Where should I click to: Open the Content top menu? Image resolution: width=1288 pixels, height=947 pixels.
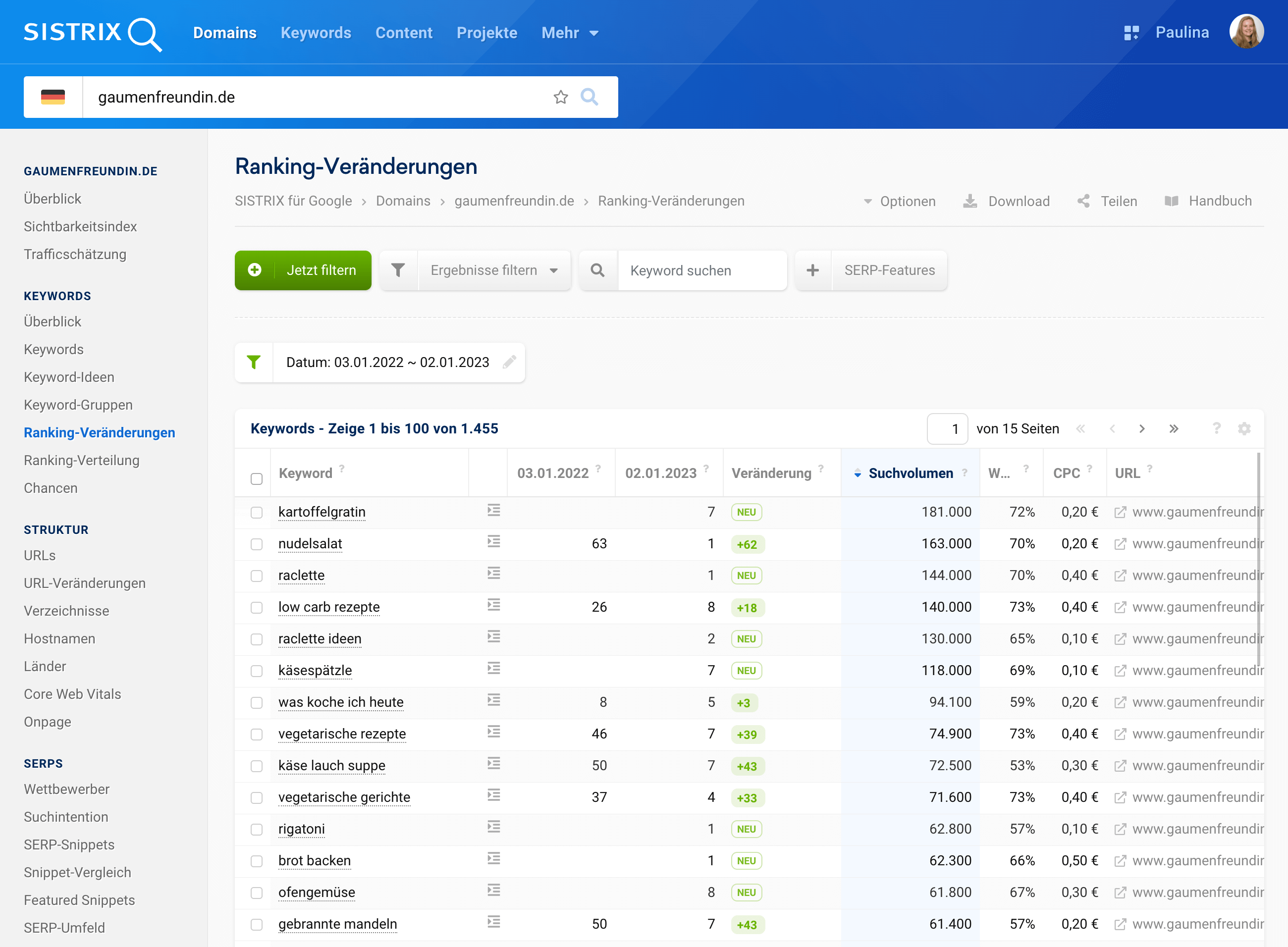coord(404,33)
